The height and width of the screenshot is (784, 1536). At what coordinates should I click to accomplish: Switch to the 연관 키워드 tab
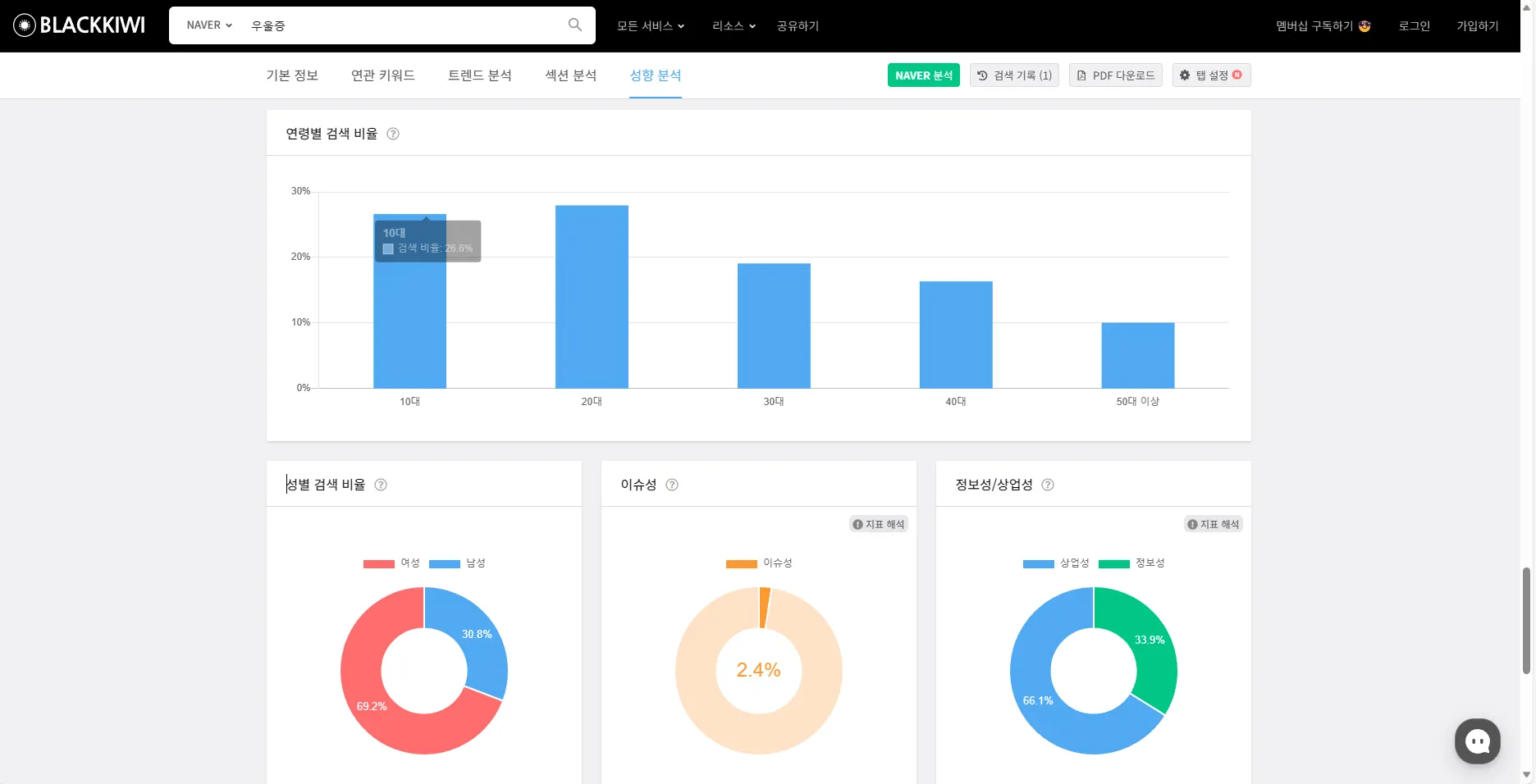point(383,75)
